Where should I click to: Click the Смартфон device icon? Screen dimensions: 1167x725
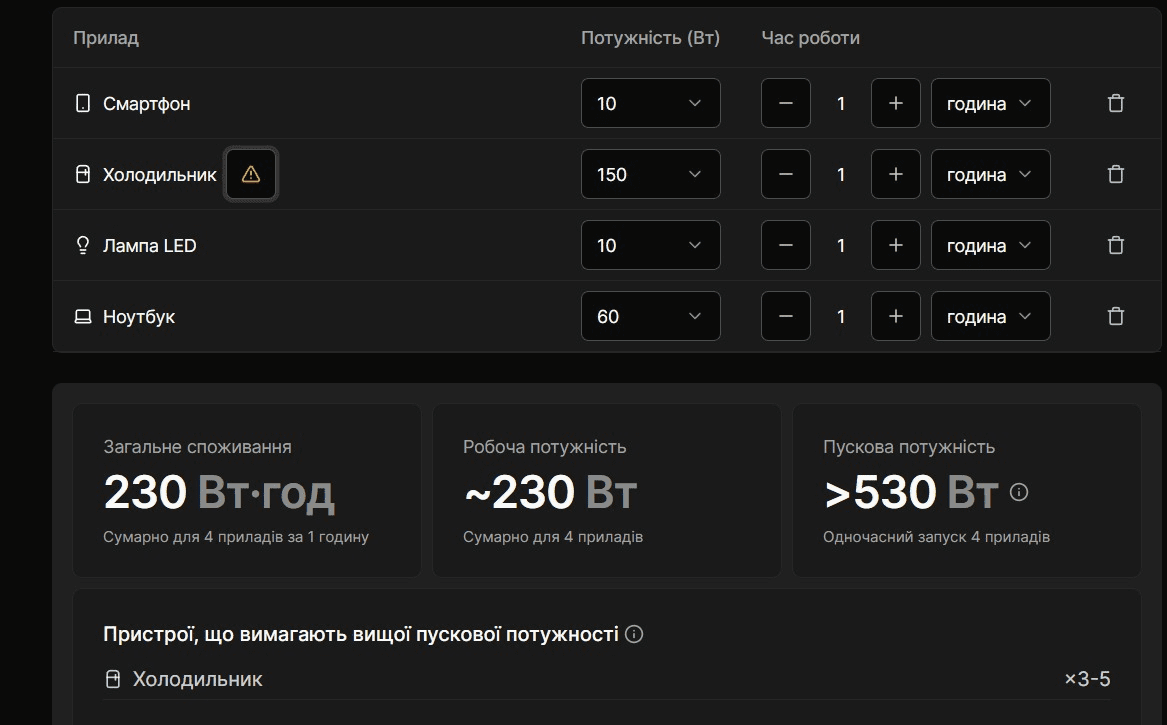(x=83, y=103)
